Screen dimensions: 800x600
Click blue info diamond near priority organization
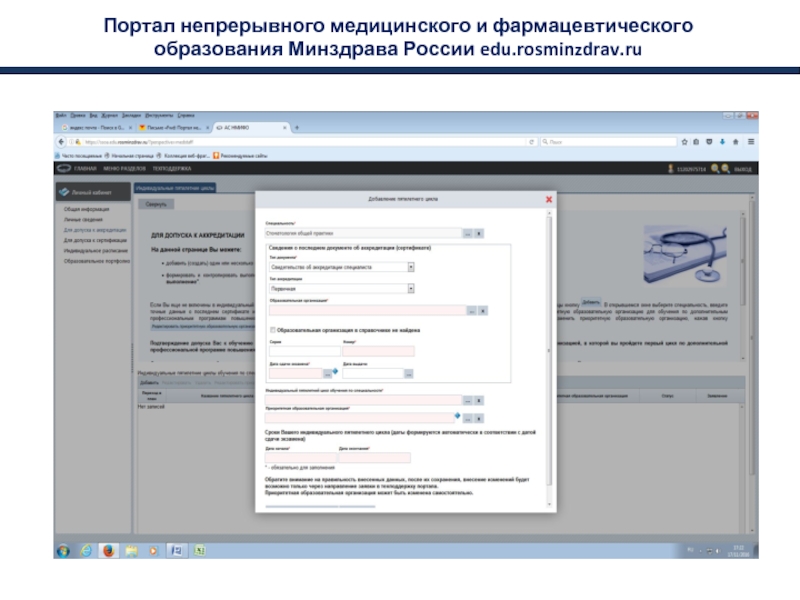[x=457, y=416]
